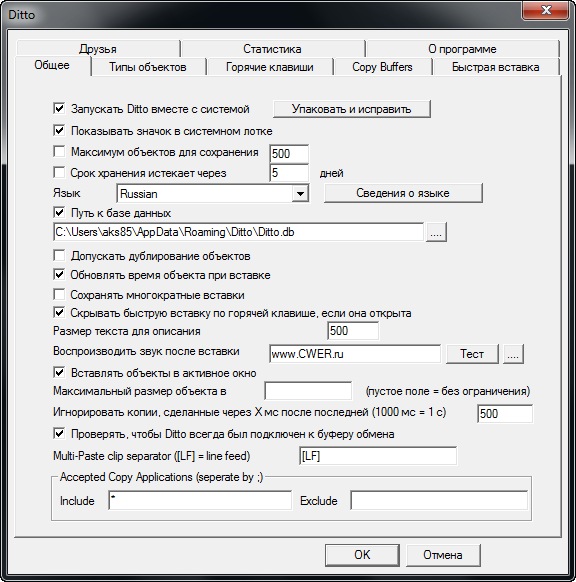Enable 'Максимум объектов для сохранения' checkbox
576x582 pixels.
(x=59, y=151)
